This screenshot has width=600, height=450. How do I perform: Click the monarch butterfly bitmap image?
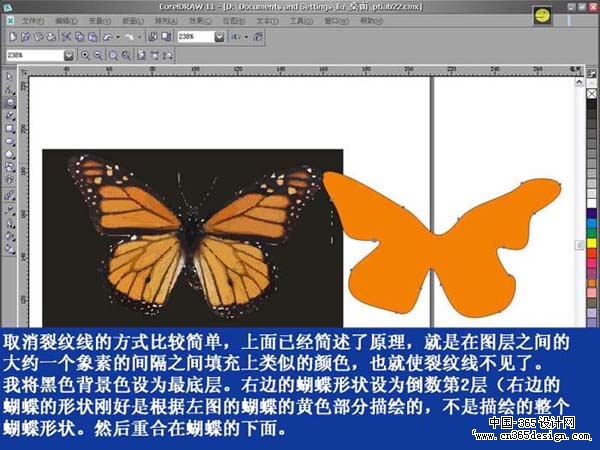192,238
